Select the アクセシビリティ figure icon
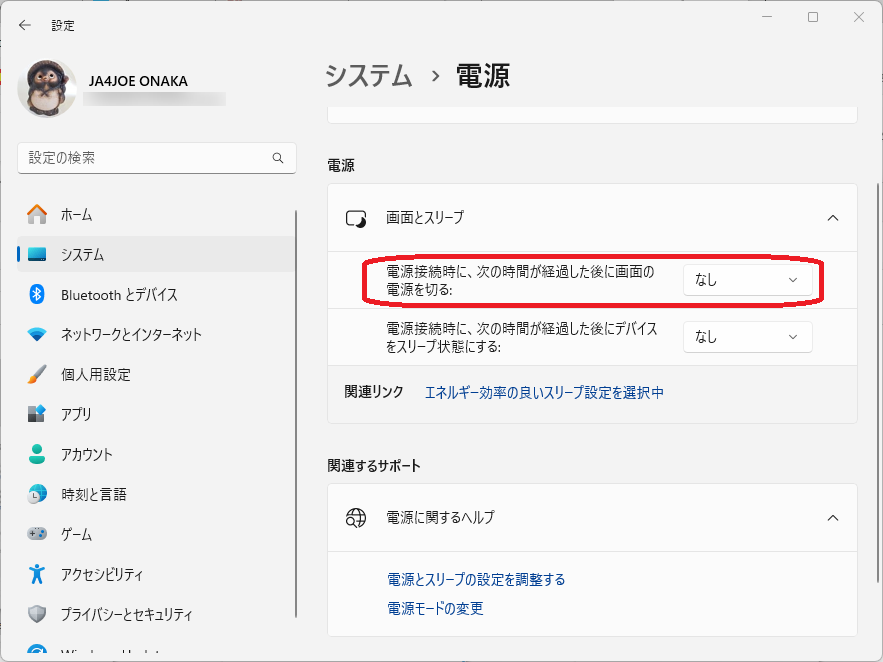Screen dimensions: 883x662 pyautogui.click(x=37, y=574)
